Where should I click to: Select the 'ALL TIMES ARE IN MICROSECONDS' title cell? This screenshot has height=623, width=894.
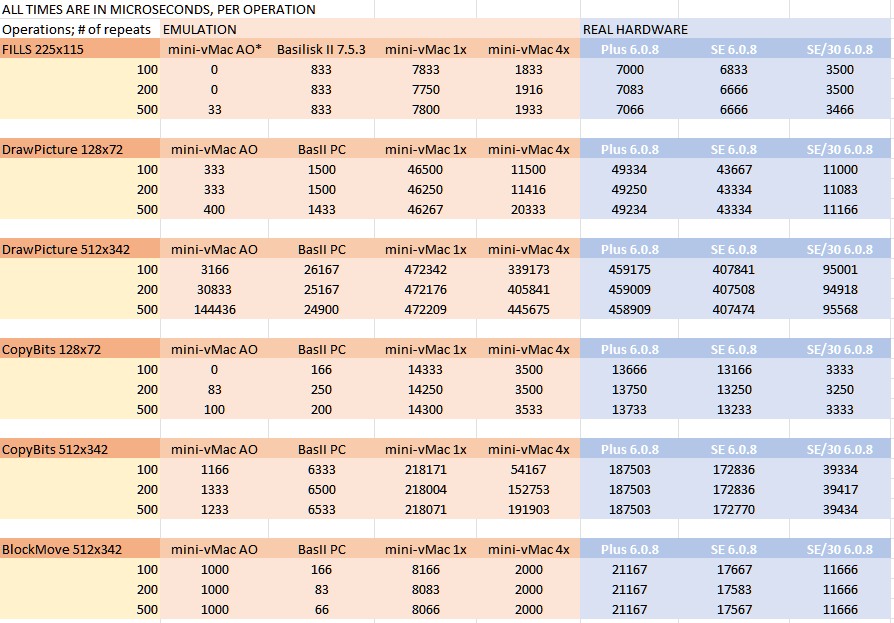pyautogui.click(x=159, y=9)
